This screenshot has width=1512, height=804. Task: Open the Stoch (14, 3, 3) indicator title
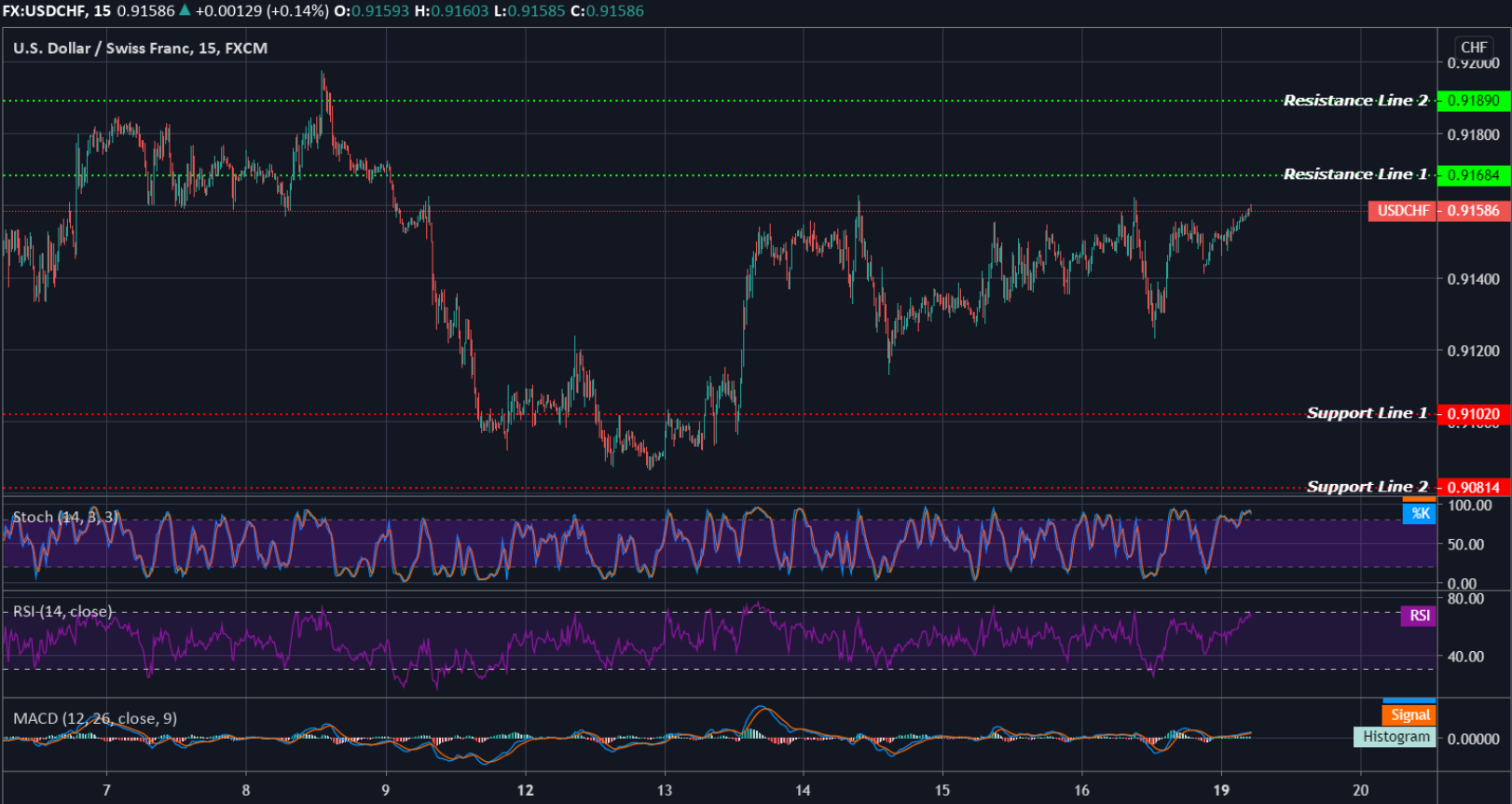(64, 517)
